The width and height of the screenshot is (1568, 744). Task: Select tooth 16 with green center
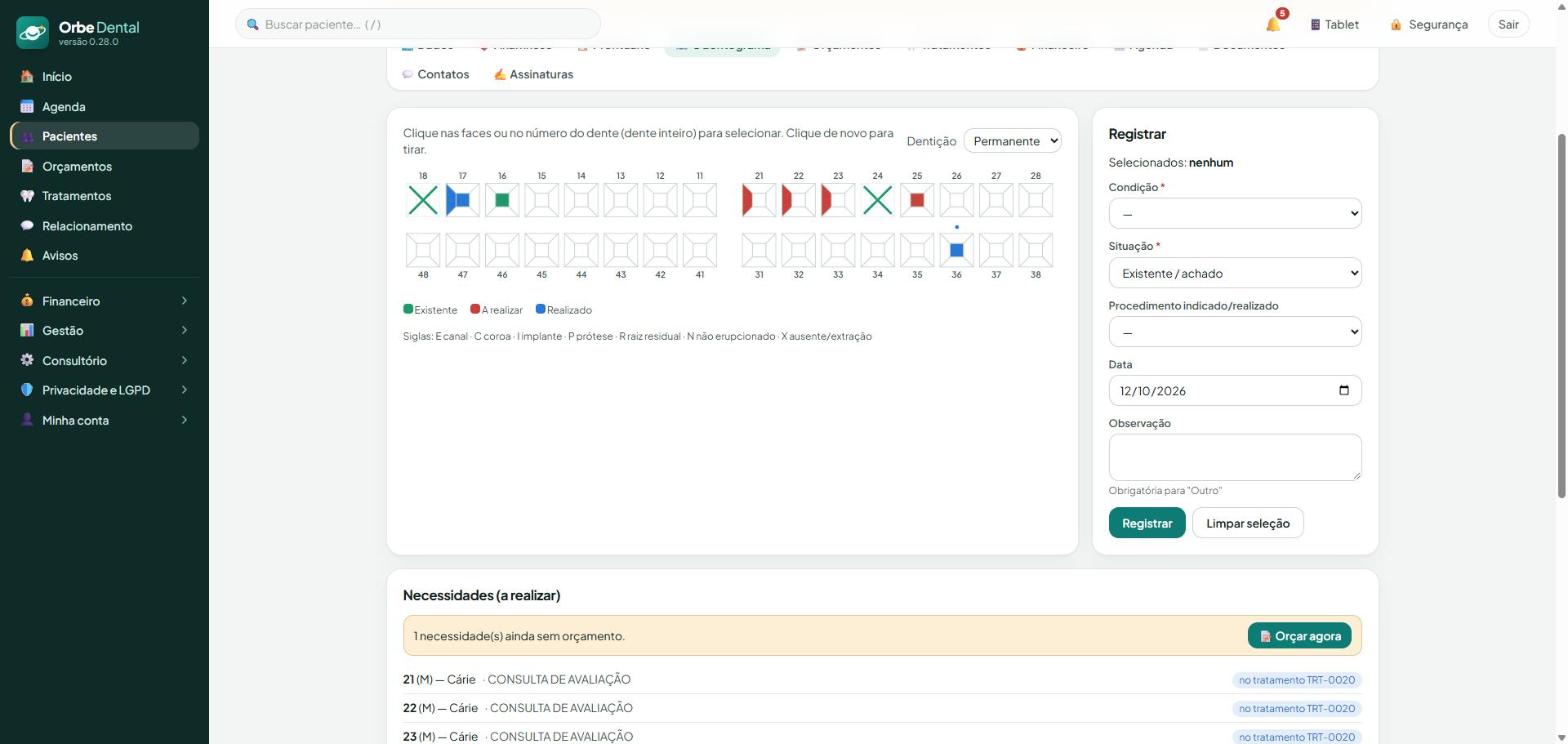[502, 200]
